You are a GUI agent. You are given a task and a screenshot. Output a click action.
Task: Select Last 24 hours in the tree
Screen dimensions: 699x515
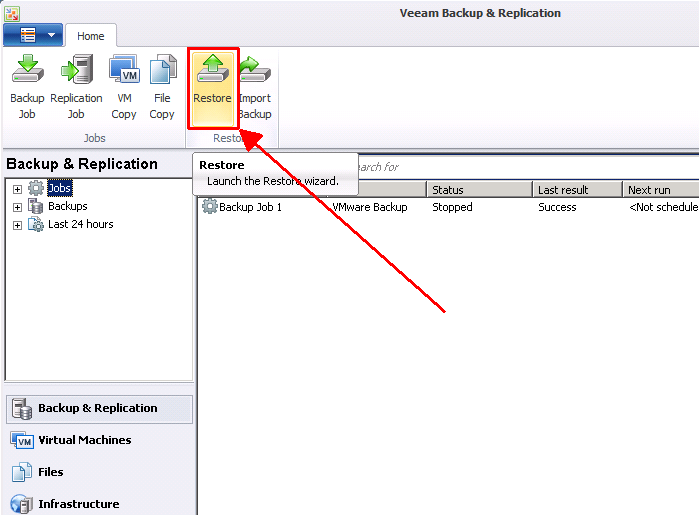(x=81, y=224)
